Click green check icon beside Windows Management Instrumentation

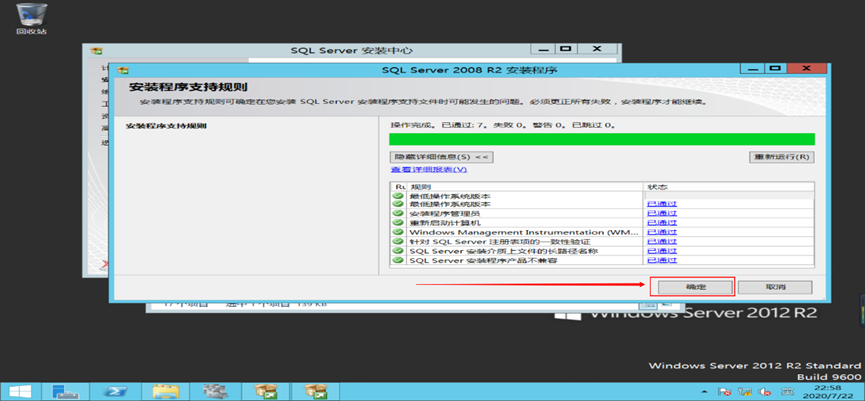click(398, 232)
